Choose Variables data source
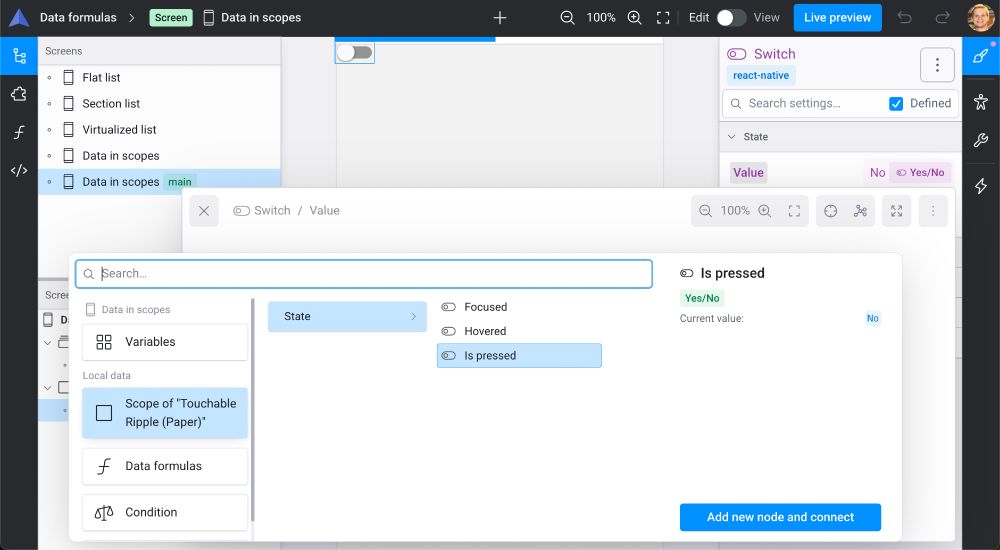Image resolution: width=1000 pixels, height=550 pixels. tap(165, 342)
